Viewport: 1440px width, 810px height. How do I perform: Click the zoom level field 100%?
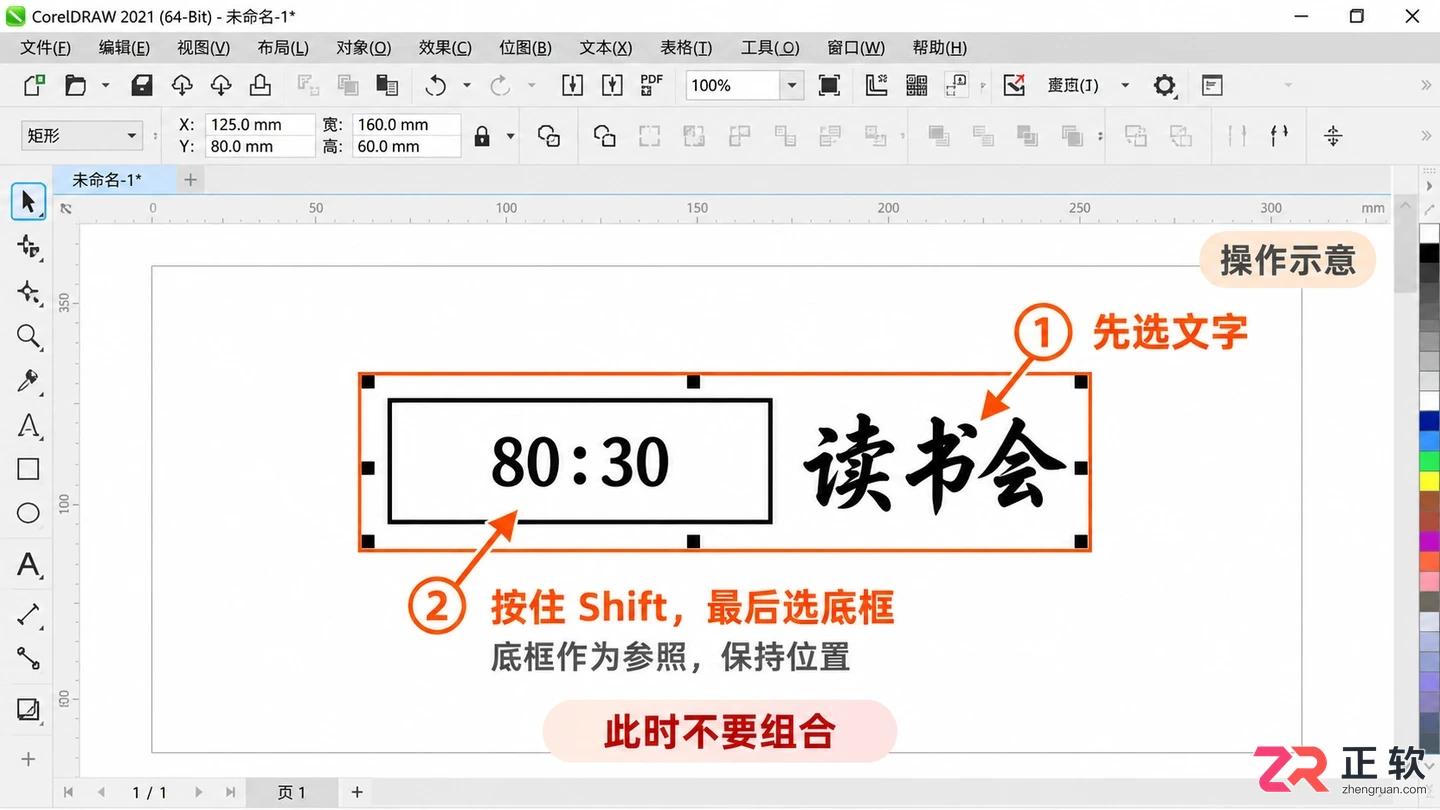733,85
